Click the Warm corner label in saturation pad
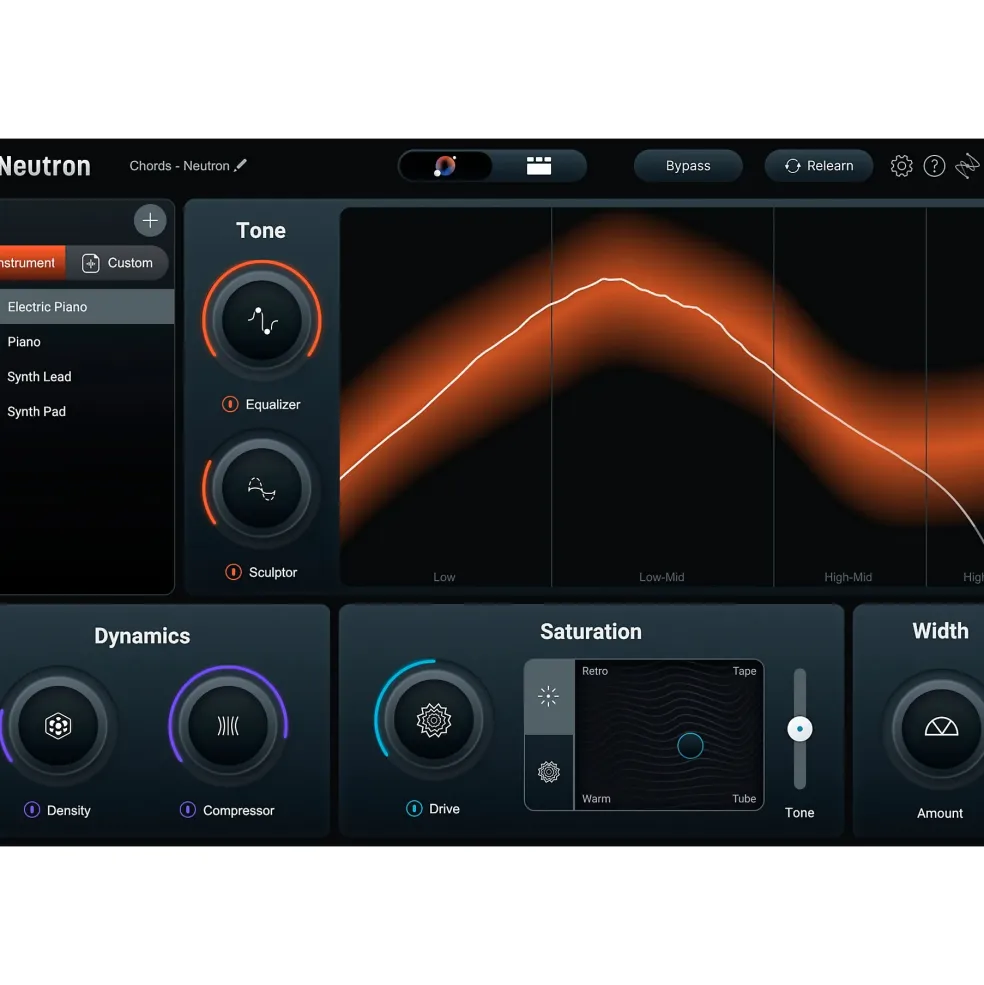The image size is (984, 985). [596, 798]
